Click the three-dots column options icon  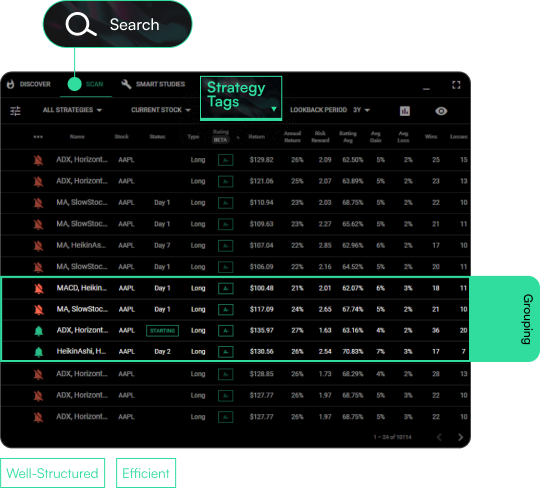(x=38, y=137)
